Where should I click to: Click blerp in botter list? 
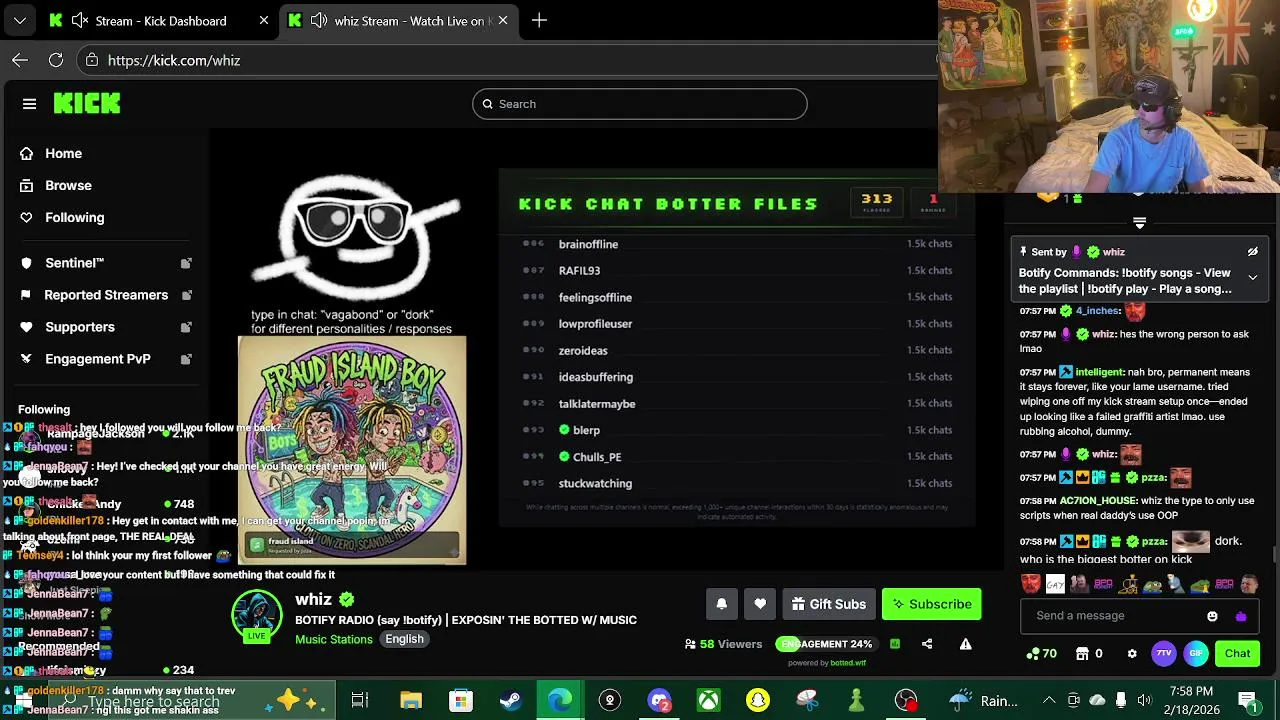click(586, 430)
